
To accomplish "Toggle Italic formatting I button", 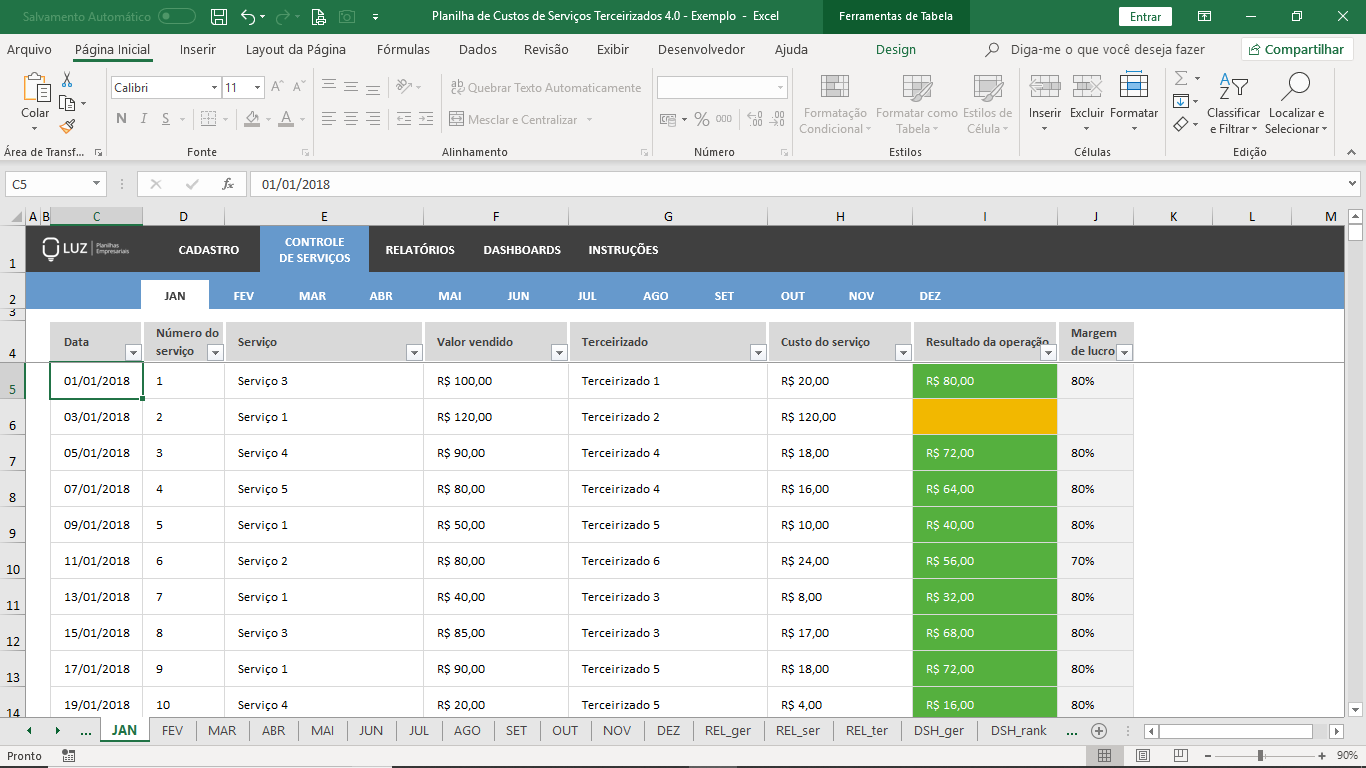I will click(144, 119).
